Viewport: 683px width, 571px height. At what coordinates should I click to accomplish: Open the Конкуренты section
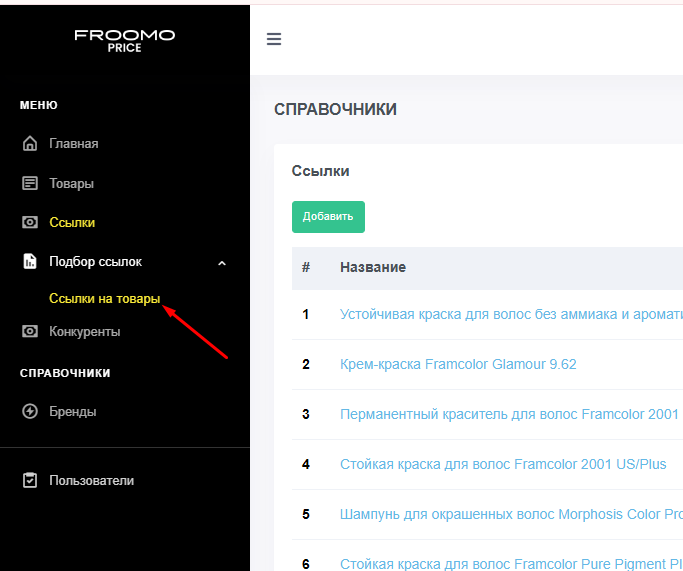(x=85, y=331)
